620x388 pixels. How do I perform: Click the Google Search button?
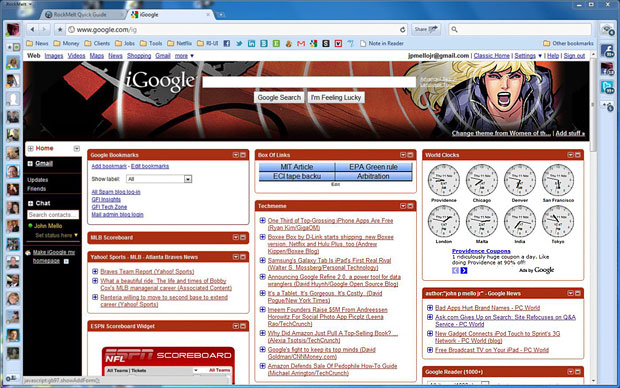(x=279, y=97)
